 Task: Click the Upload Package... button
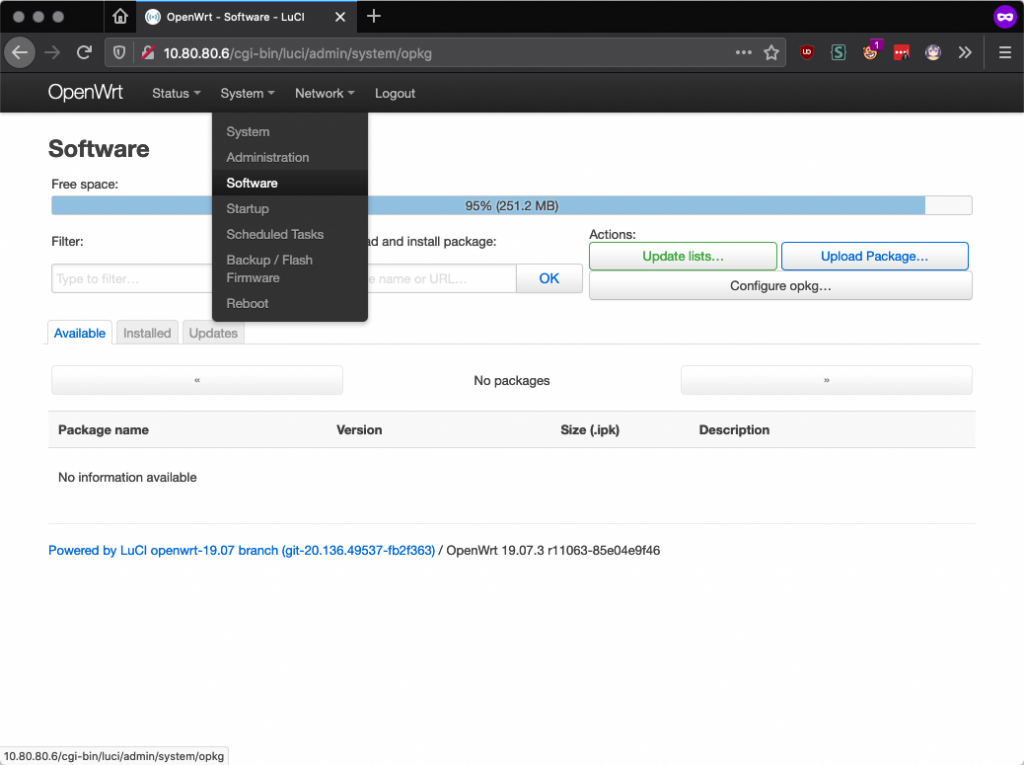[874, 256]
